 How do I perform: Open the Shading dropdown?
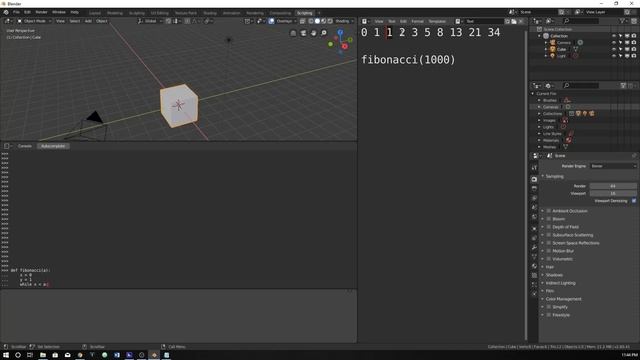click(344, 21)
